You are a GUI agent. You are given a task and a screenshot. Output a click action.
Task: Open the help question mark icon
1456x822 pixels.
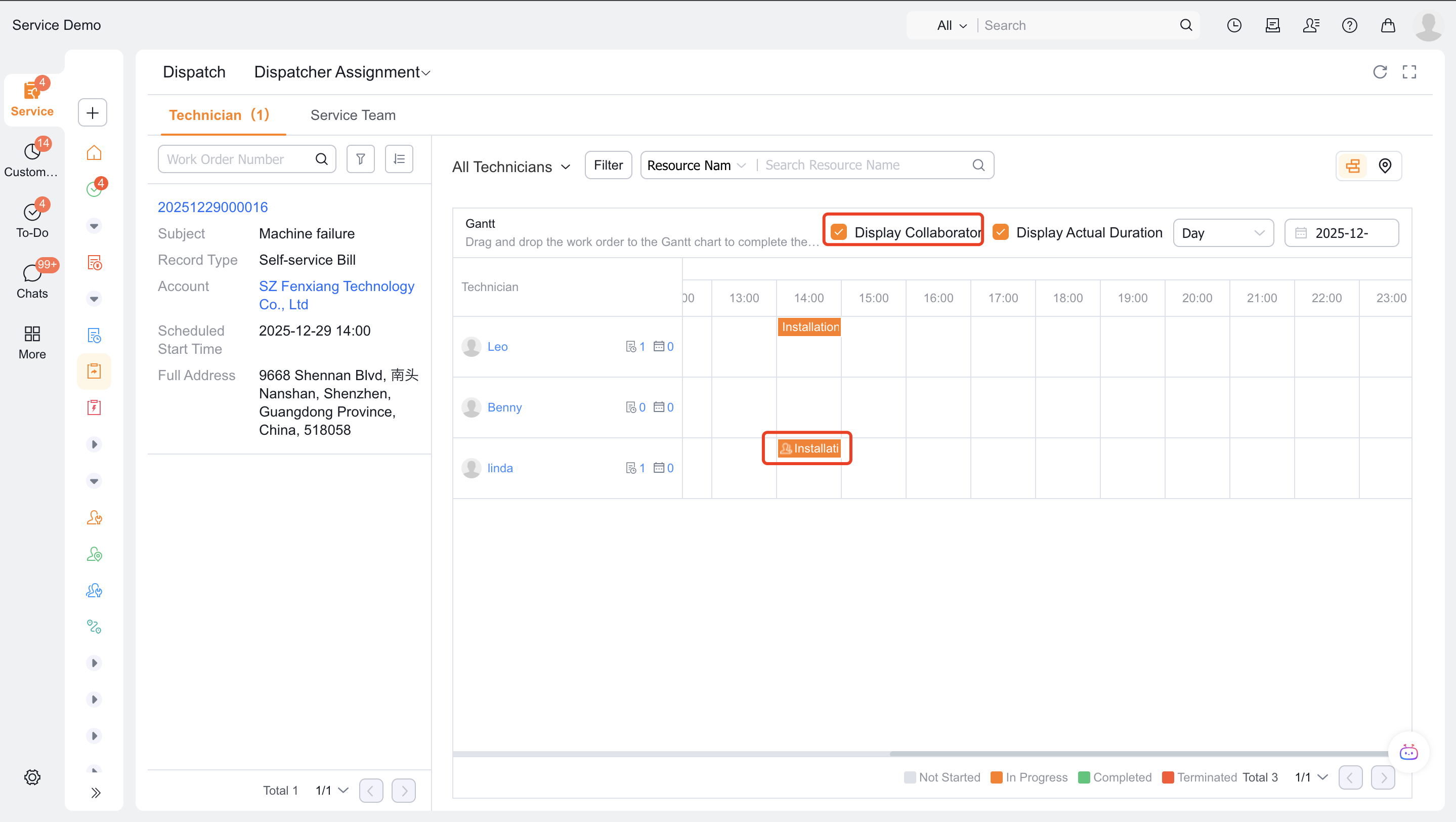pos(1349,25)
